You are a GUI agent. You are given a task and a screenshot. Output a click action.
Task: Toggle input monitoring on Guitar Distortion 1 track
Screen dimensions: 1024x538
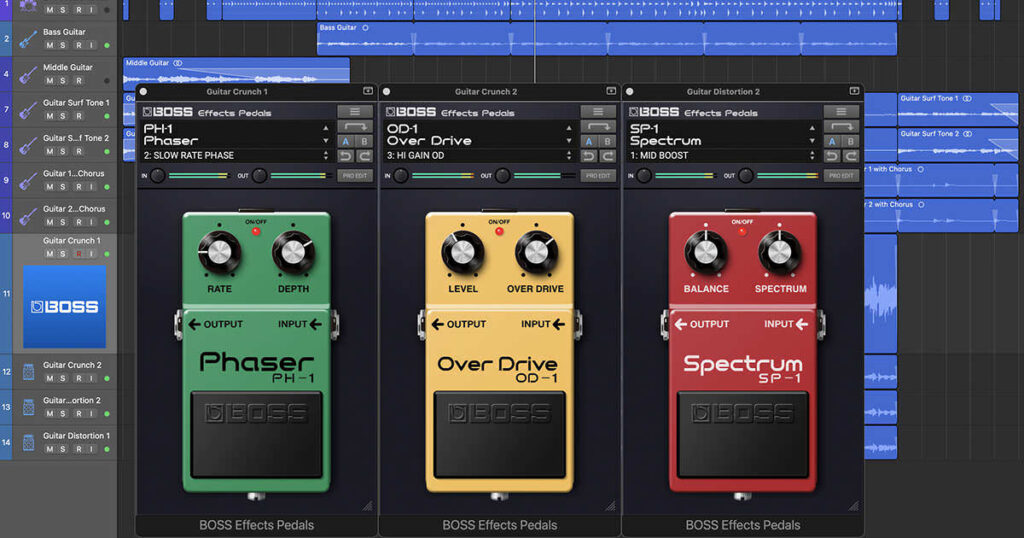coord(91,449)
